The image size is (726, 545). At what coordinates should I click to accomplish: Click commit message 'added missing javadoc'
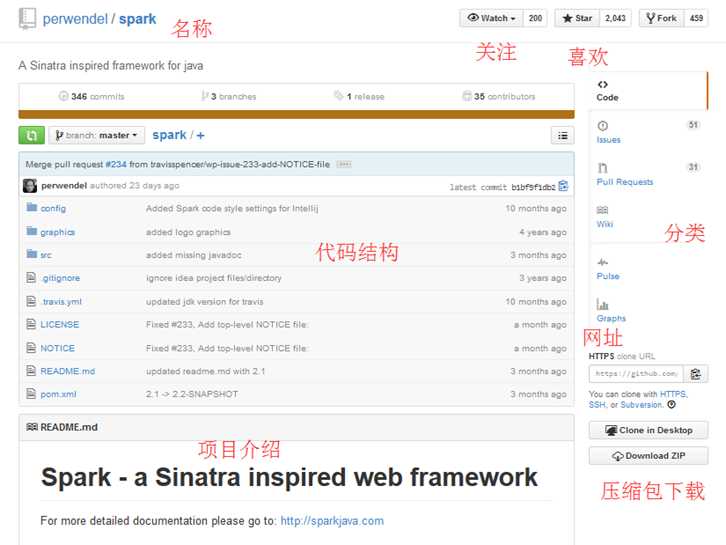tap(194, 255)
